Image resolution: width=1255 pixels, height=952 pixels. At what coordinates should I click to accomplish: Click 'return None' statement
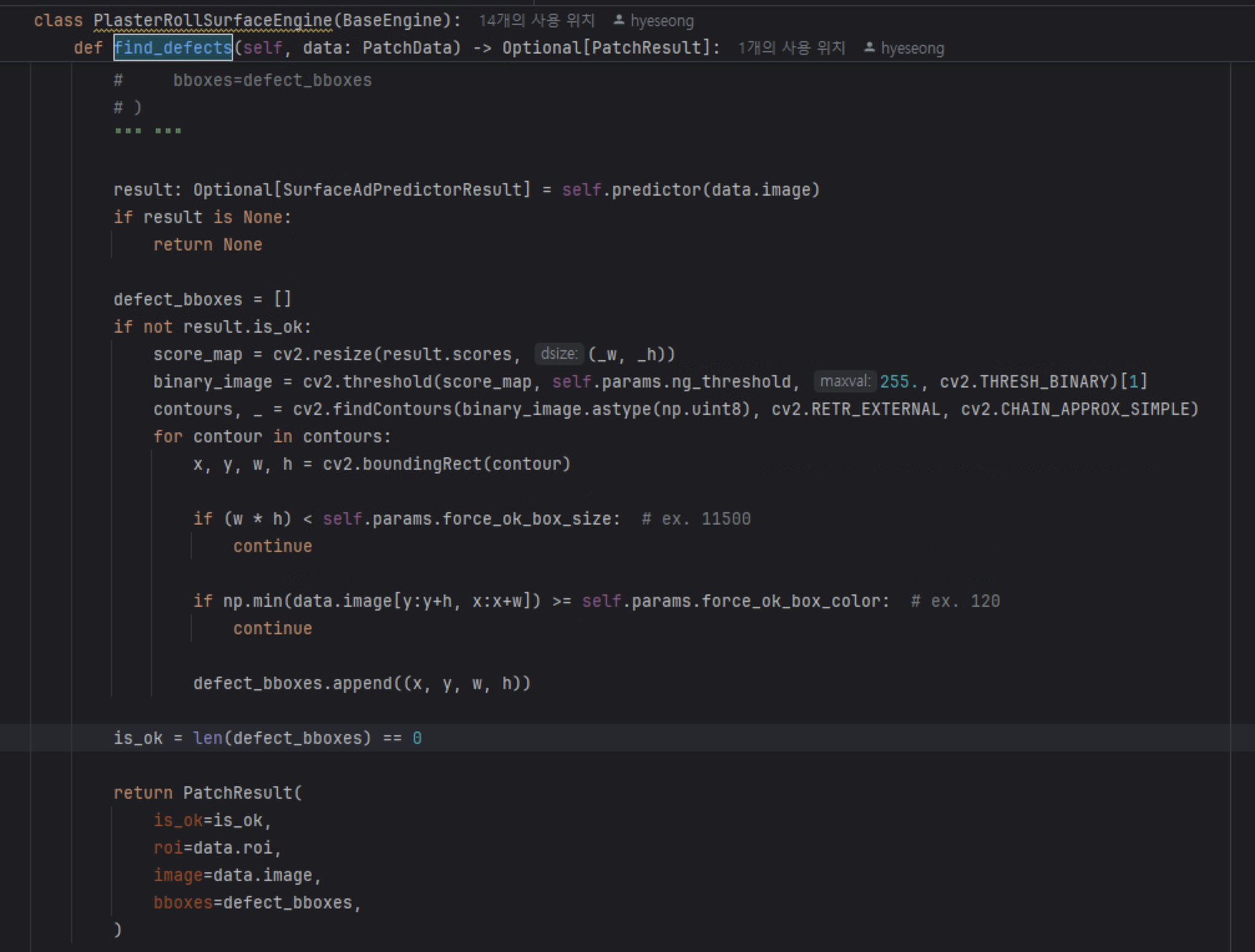coord(208,245)
